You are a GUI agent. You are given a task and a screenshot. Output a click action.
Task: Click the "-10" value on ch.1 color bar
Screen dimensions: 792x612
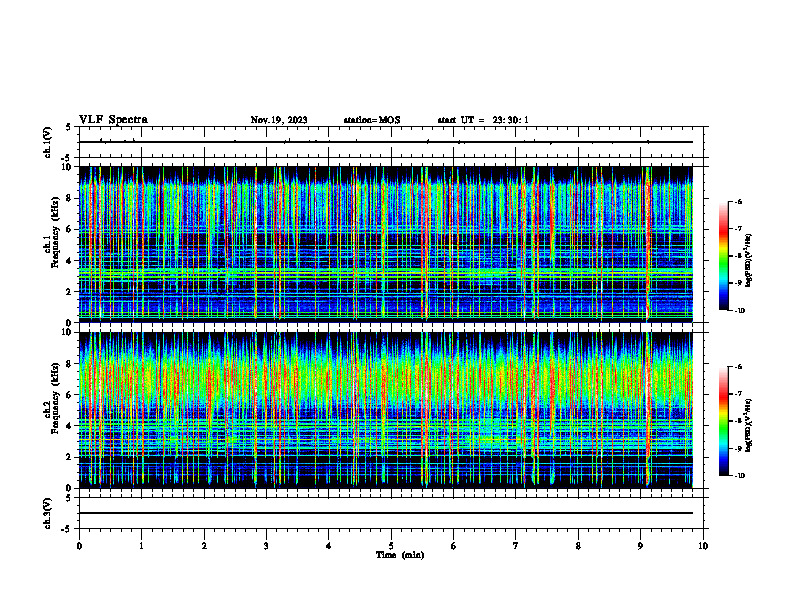tap(739, 311)
